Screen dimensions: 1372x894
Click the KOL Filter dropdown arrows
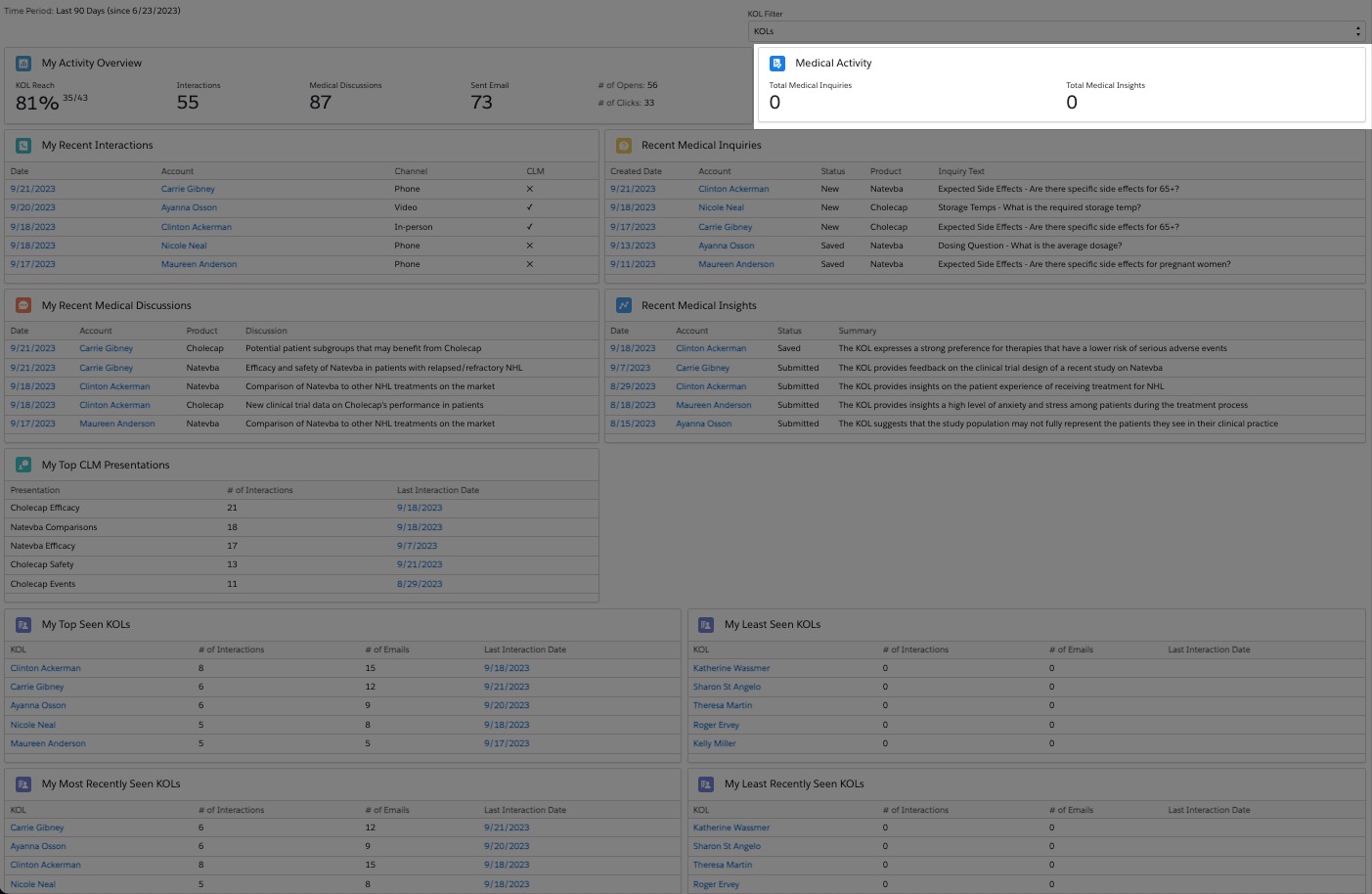[1357, 31]
